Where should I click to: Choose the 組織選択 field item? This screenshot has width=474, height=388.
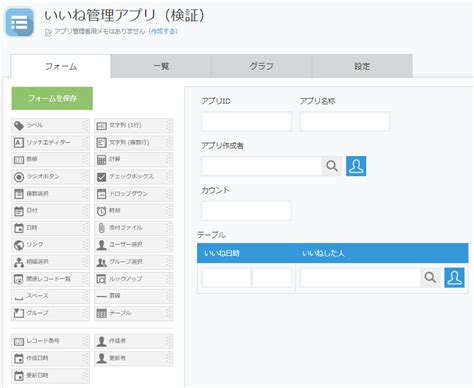pyautogui.click(x=50, y=262)
